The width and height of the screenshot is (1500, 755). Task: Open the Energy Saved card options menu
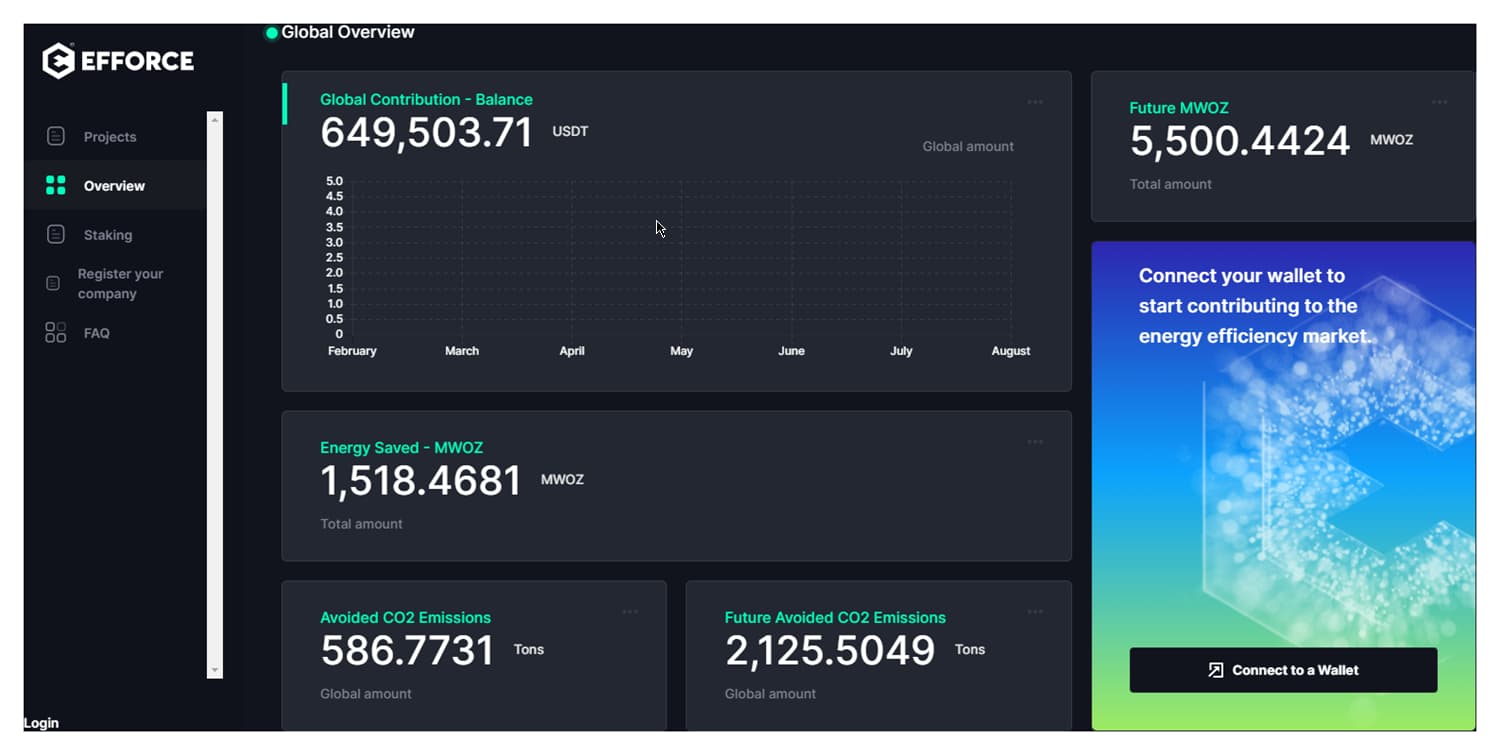pos(1035,442)
